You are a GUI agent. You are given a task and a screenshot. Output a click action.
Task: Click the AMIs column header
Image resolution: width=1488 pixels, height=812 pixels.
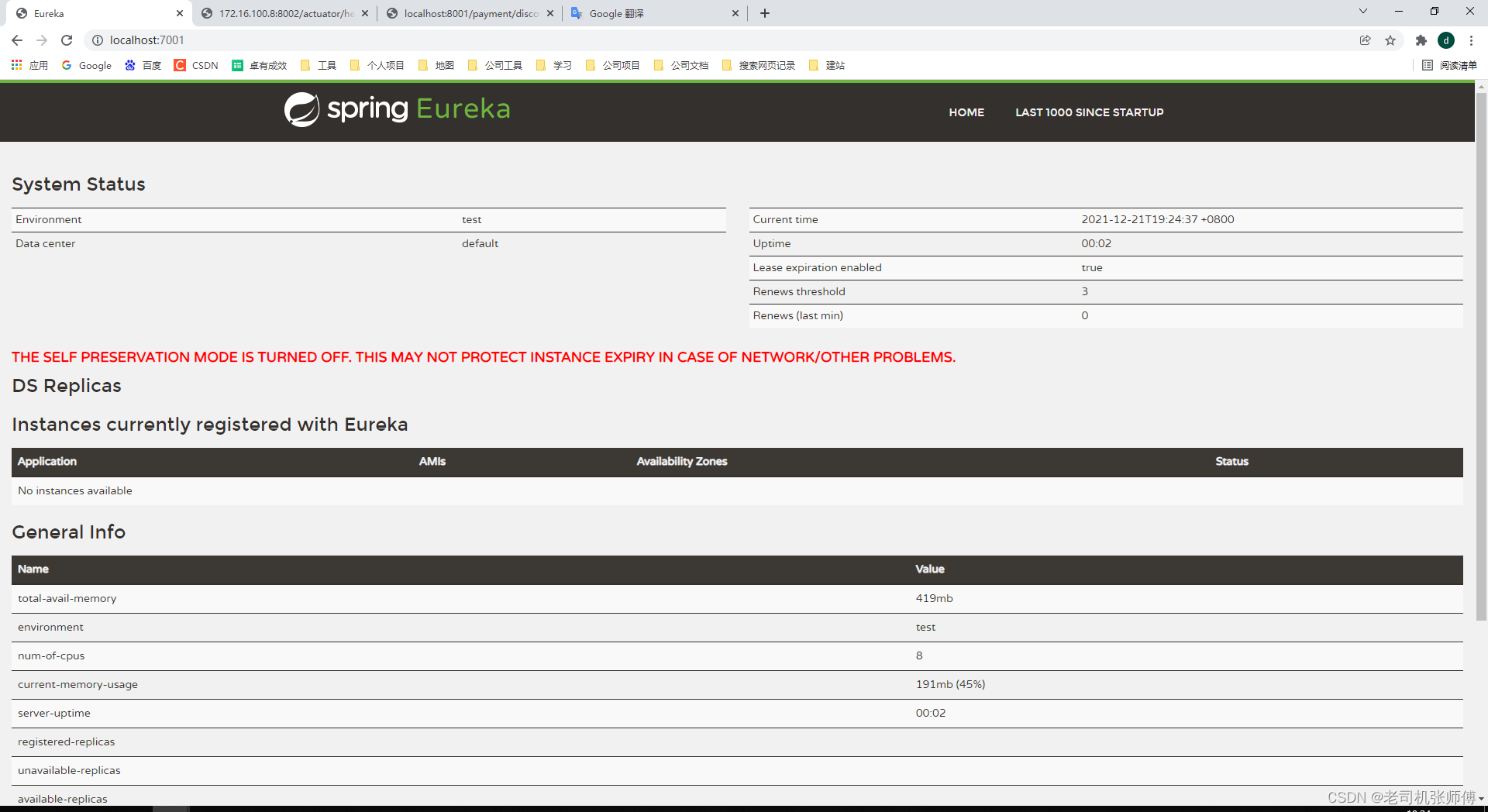click(432, 461)
